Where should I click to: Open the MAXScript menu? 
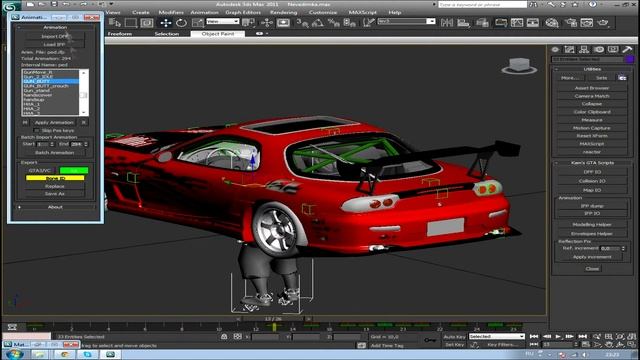(362, 12)
